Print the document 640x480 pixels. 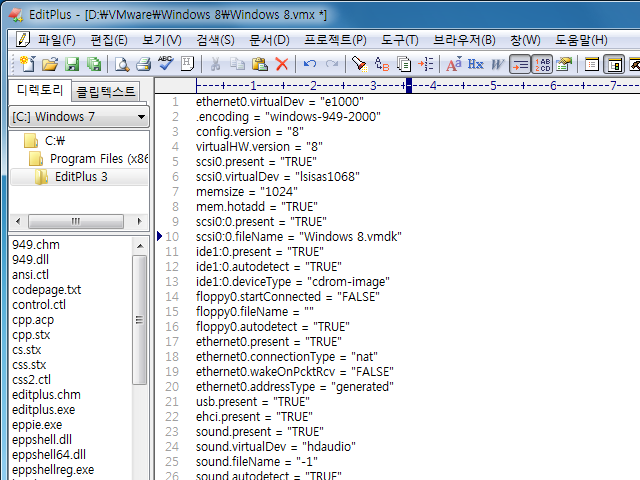(144, 64)
